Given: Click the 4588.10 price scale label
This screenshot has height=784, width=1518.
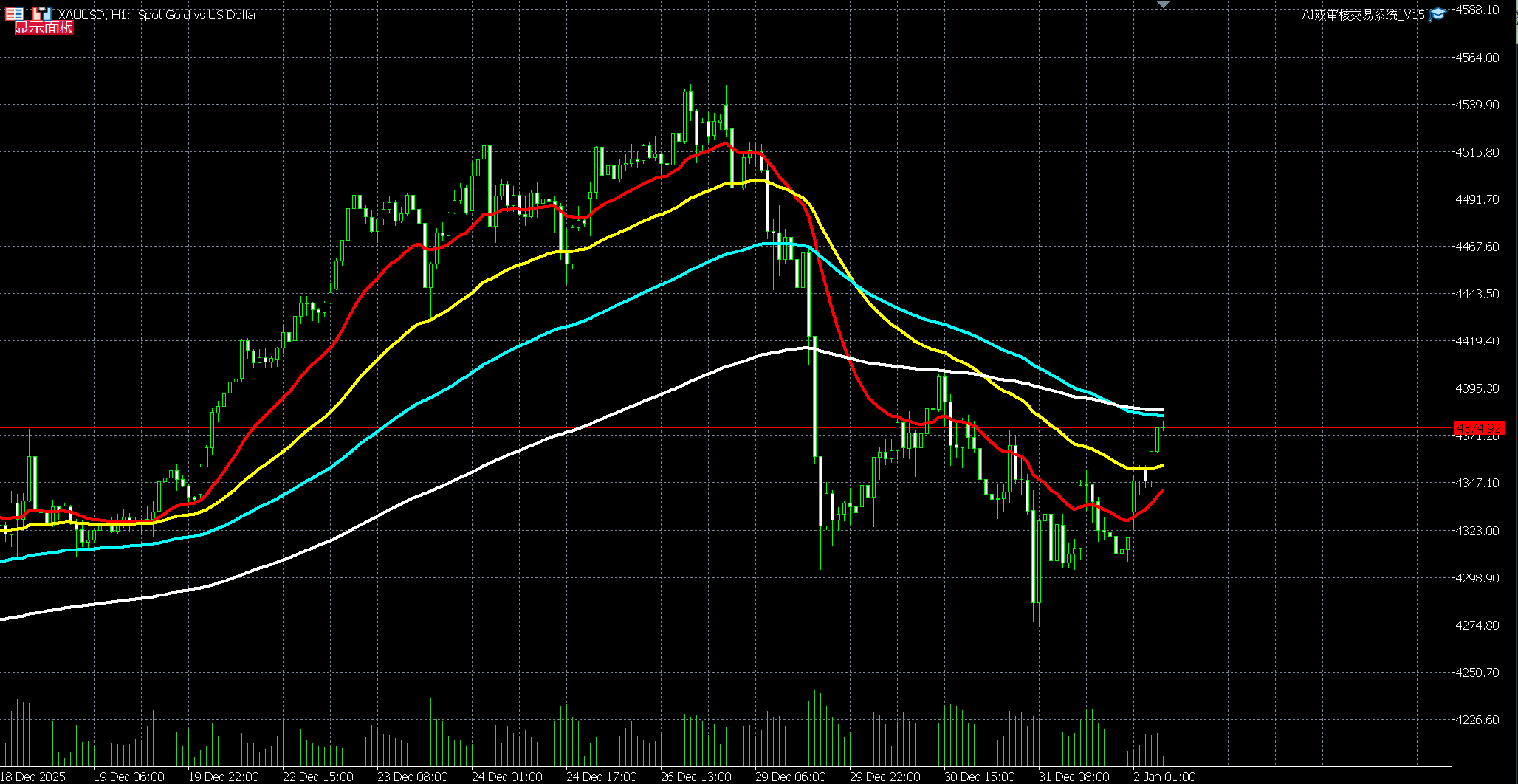Looking at the screenshot, I should pos(1477,10).
